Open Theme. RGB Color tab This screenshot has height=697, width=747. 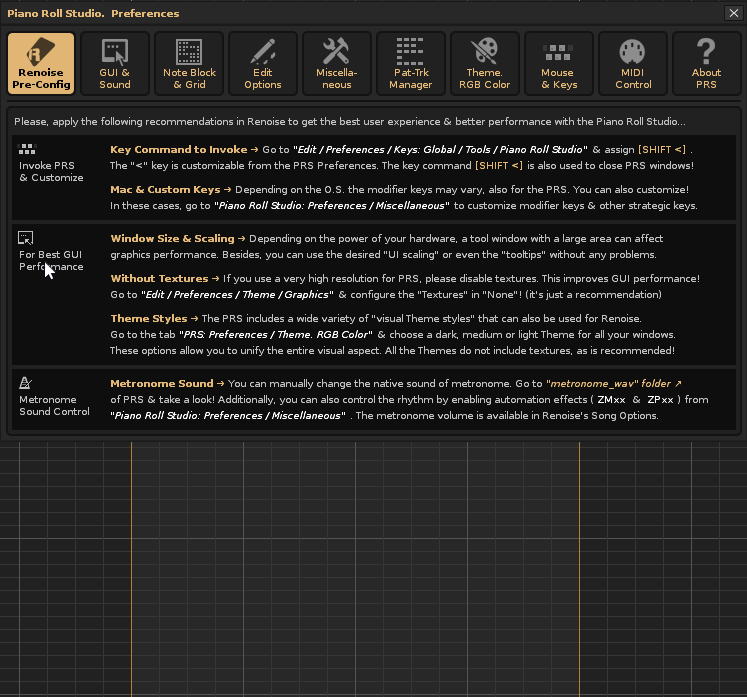point(485,63)
